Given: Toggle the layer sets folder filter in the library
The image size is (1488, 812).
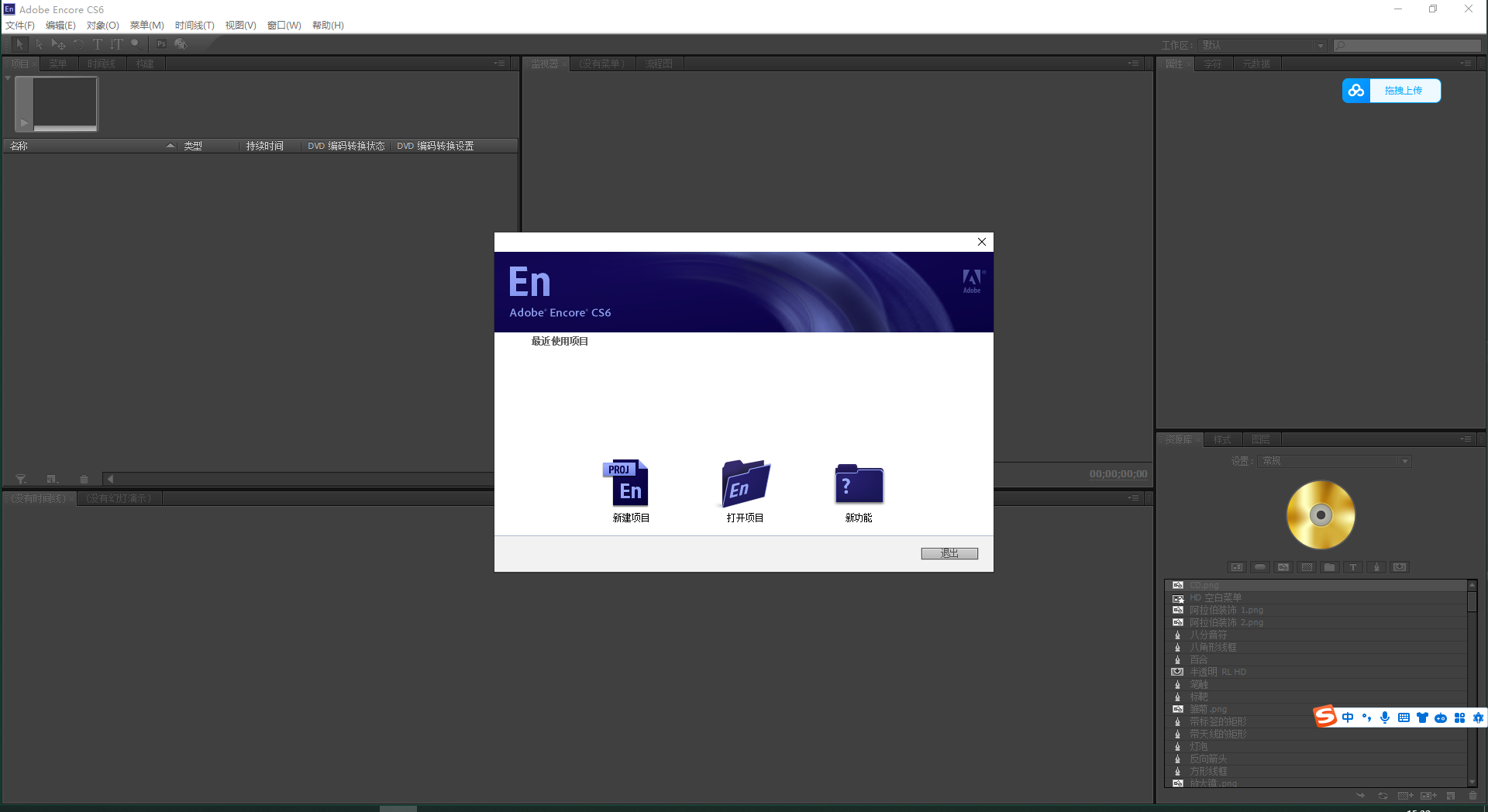Looking at the screenshot, I should [1330, 567].
